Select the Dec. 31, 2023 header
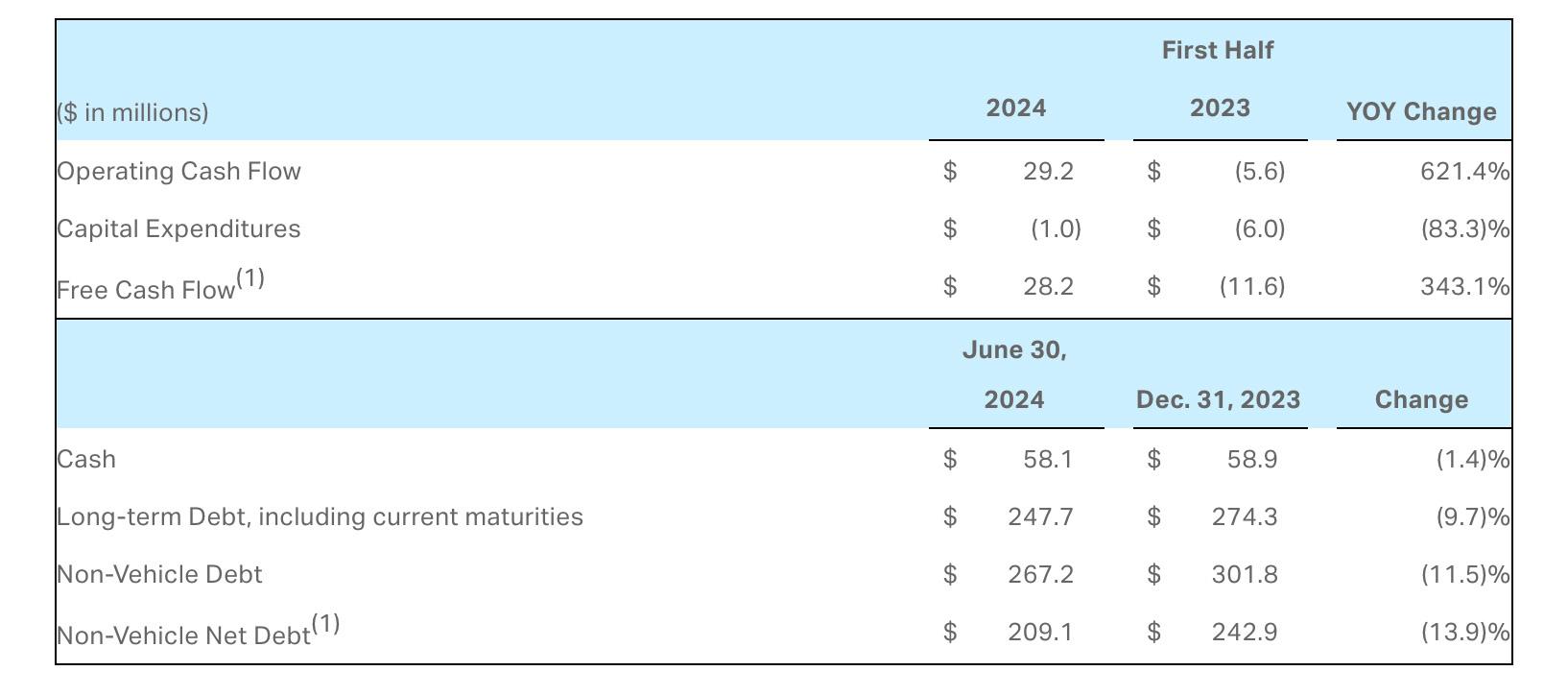The height and width of the screenshot is (695, 1568). (1219, 399)
